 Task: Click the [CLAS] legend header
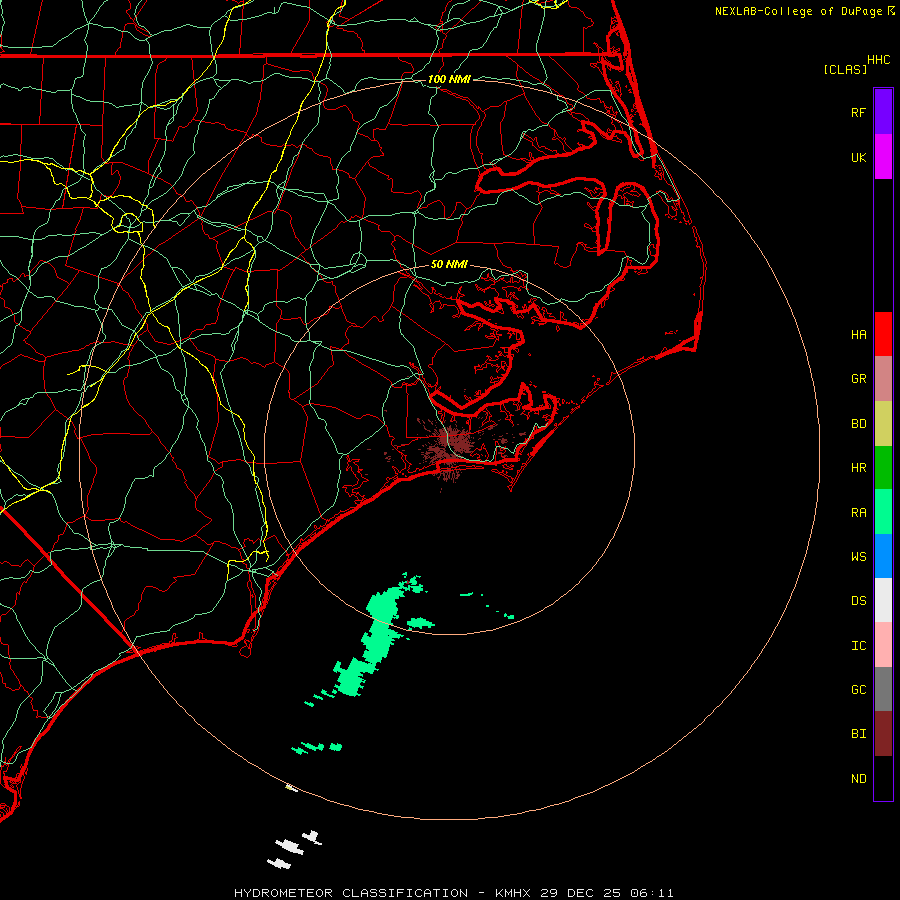point(845,69)
